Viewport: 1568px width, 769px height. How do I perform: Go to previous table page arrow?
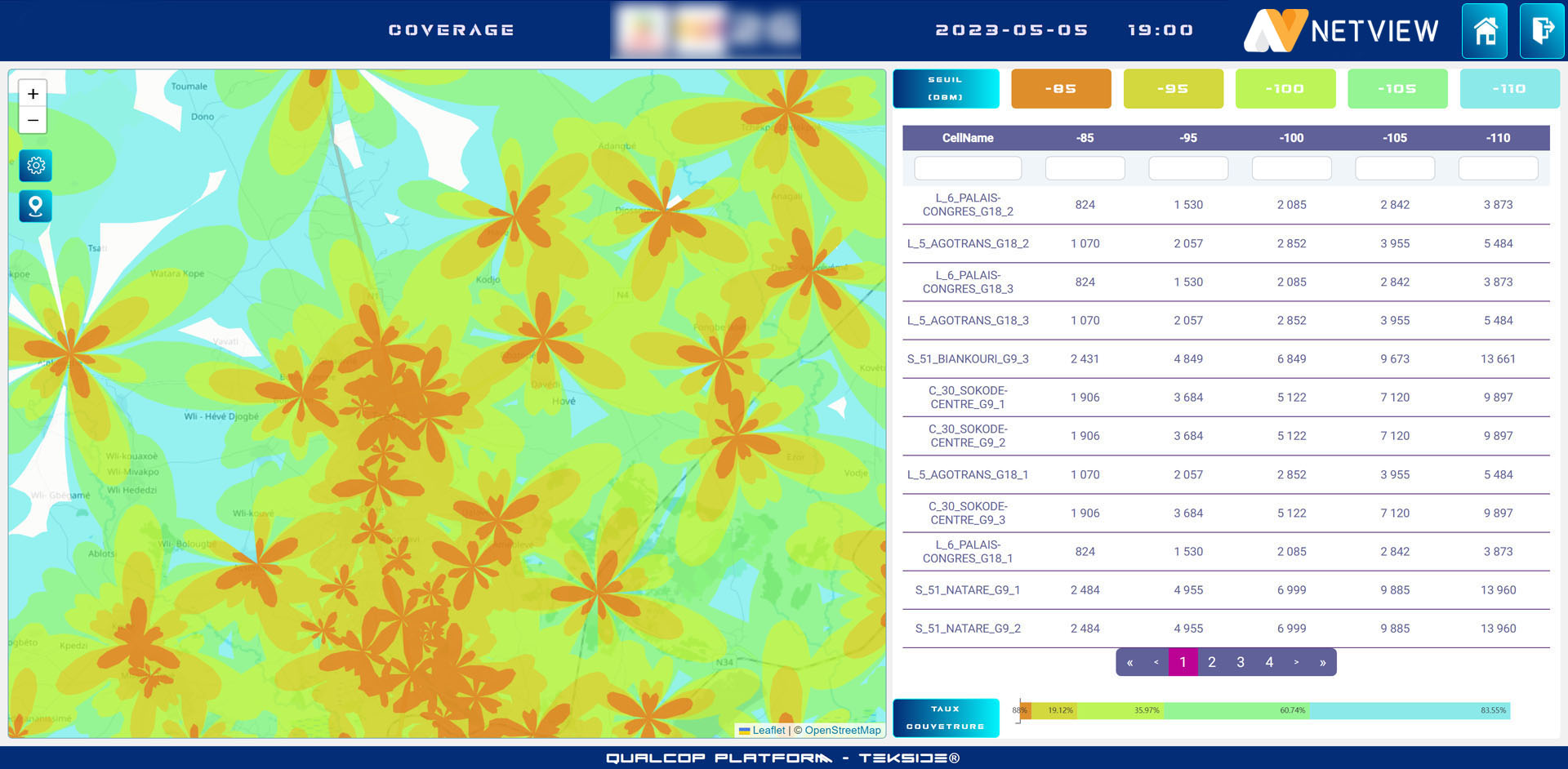coord(1156,662)
